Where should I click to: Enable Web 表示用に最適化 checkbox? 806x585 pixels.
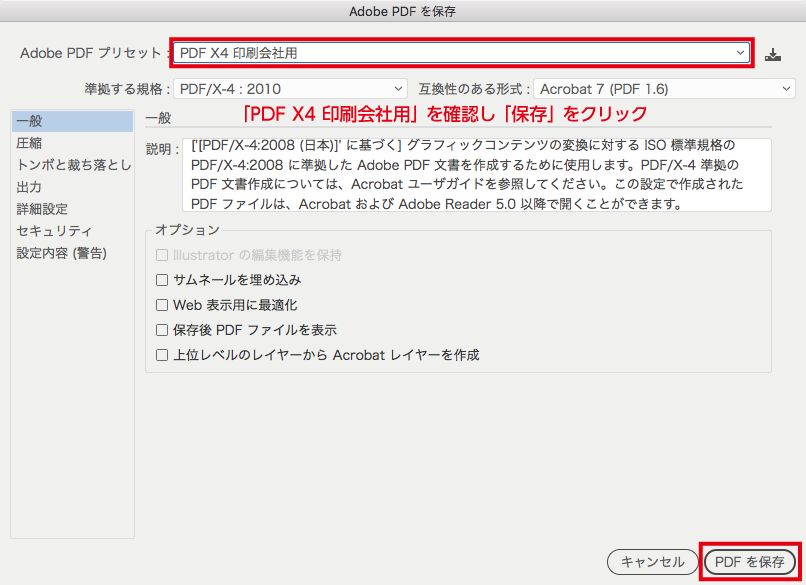[x=162, y=305]
